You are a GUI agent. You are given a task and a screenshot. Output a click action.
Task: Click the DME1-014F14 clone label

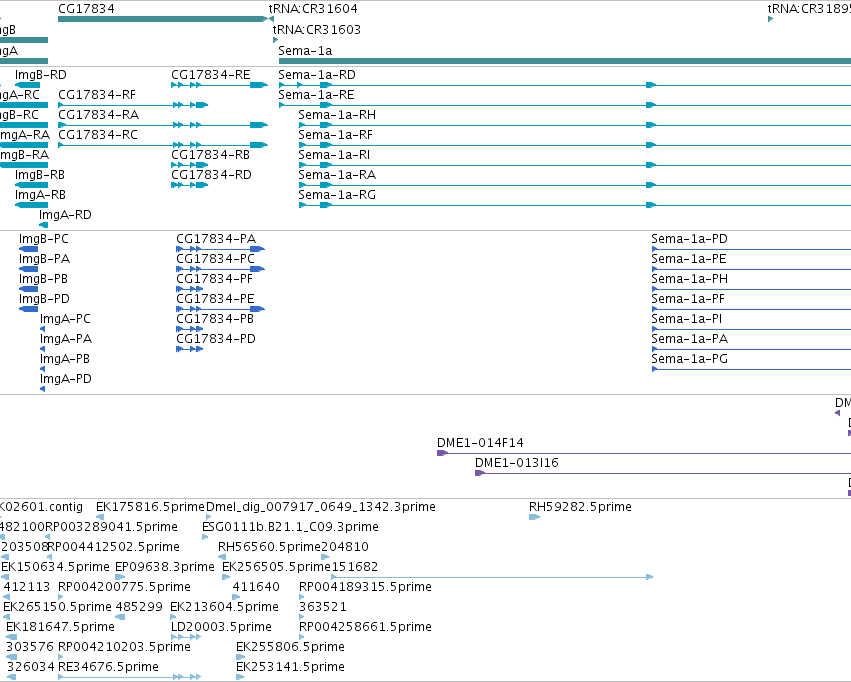tap(480, 443)
